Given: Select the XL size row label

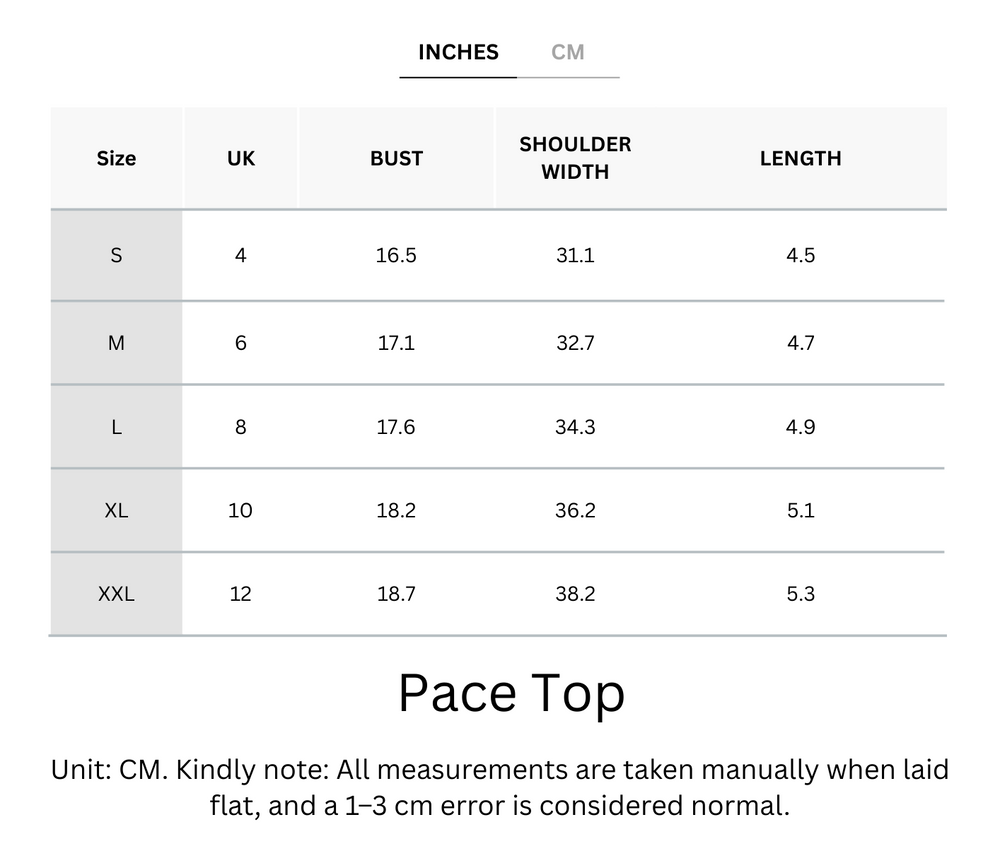Looking at the screenshot, I should pos(116,510).
